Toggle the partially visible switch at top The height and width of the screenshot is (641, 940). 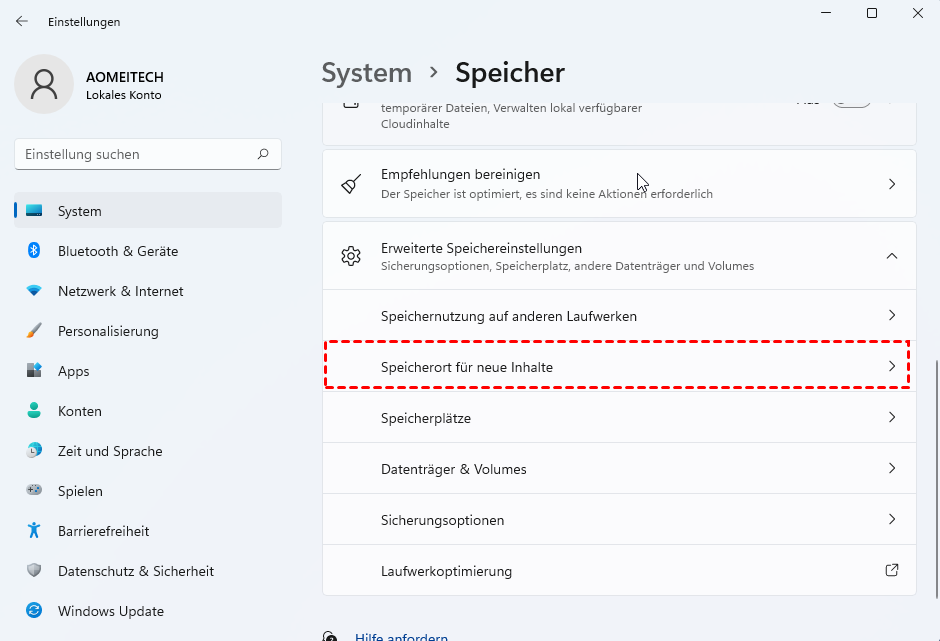(851, 102)
